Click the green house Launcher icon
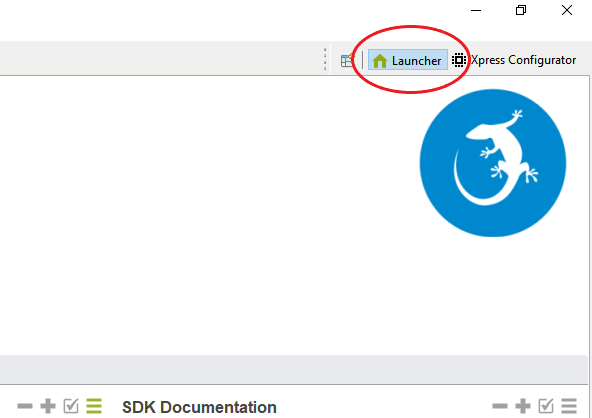 click(x=380, y=61)
